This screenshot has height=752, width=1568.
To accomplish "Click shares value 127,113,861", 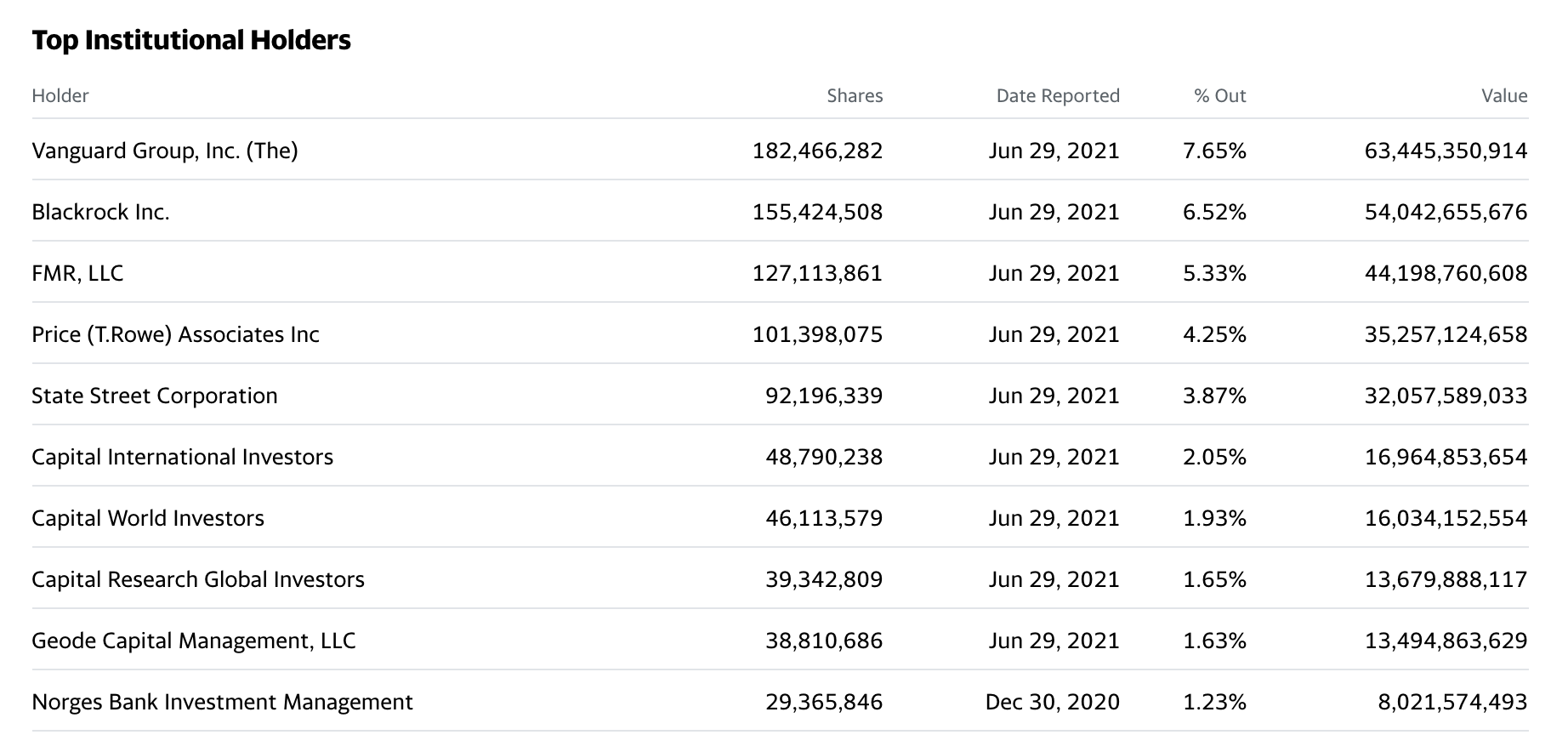I will tap(817, 273).
